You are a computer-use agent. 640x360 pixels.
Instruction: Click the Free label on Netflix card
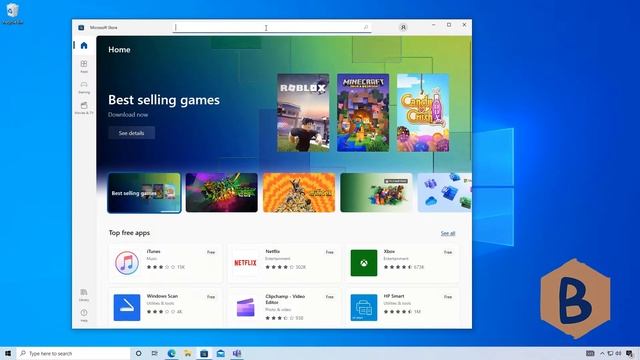(x=329, y=252)
